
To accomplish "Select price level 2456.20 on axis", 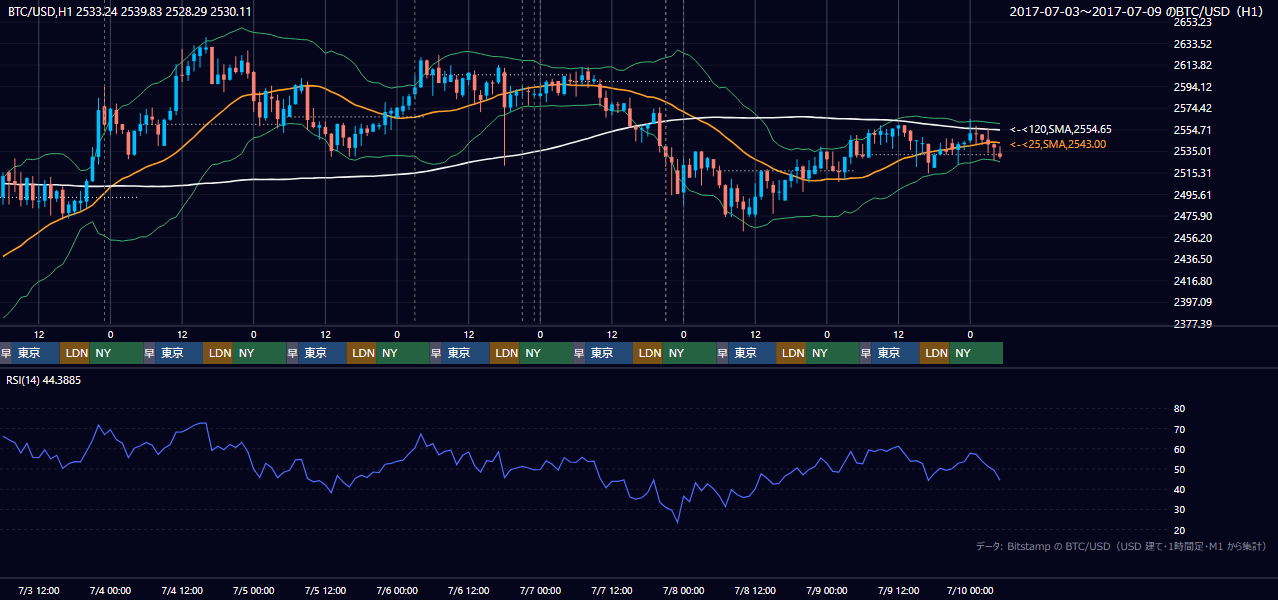I will tap(1192, 238).
